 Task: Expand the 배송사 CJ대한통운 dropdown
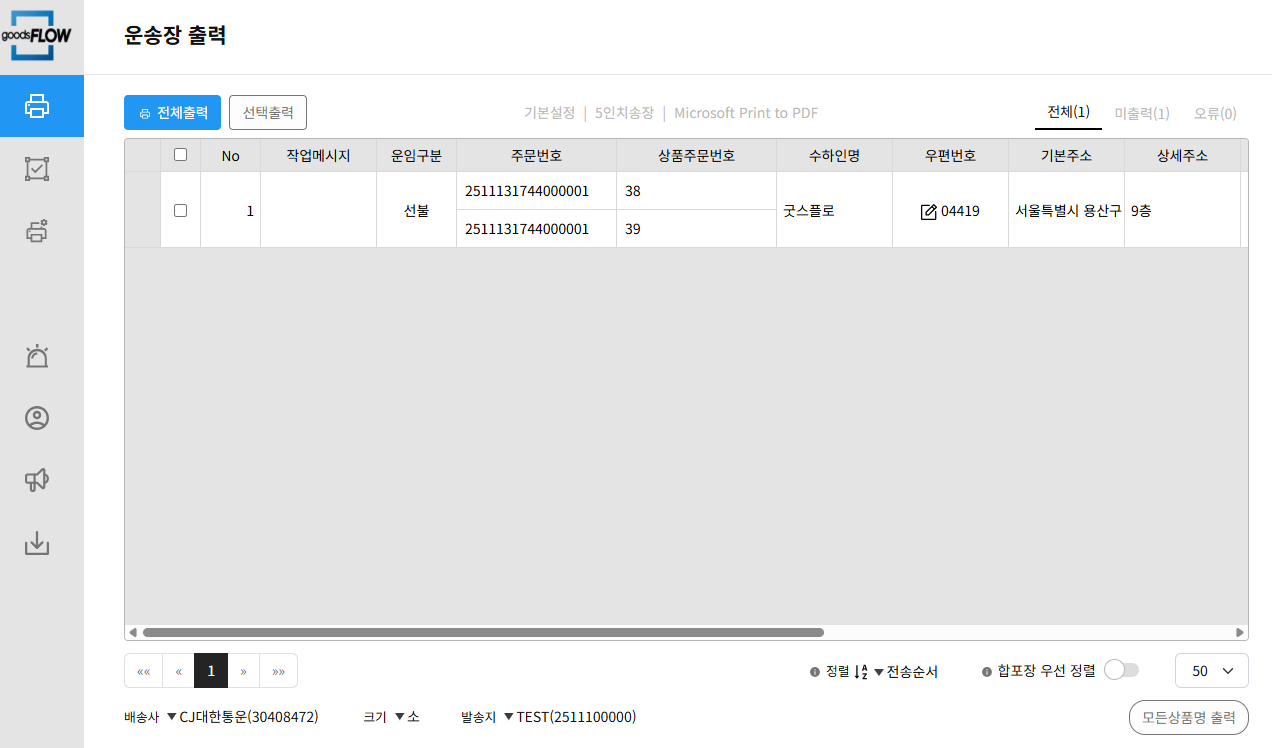point(242,717)
